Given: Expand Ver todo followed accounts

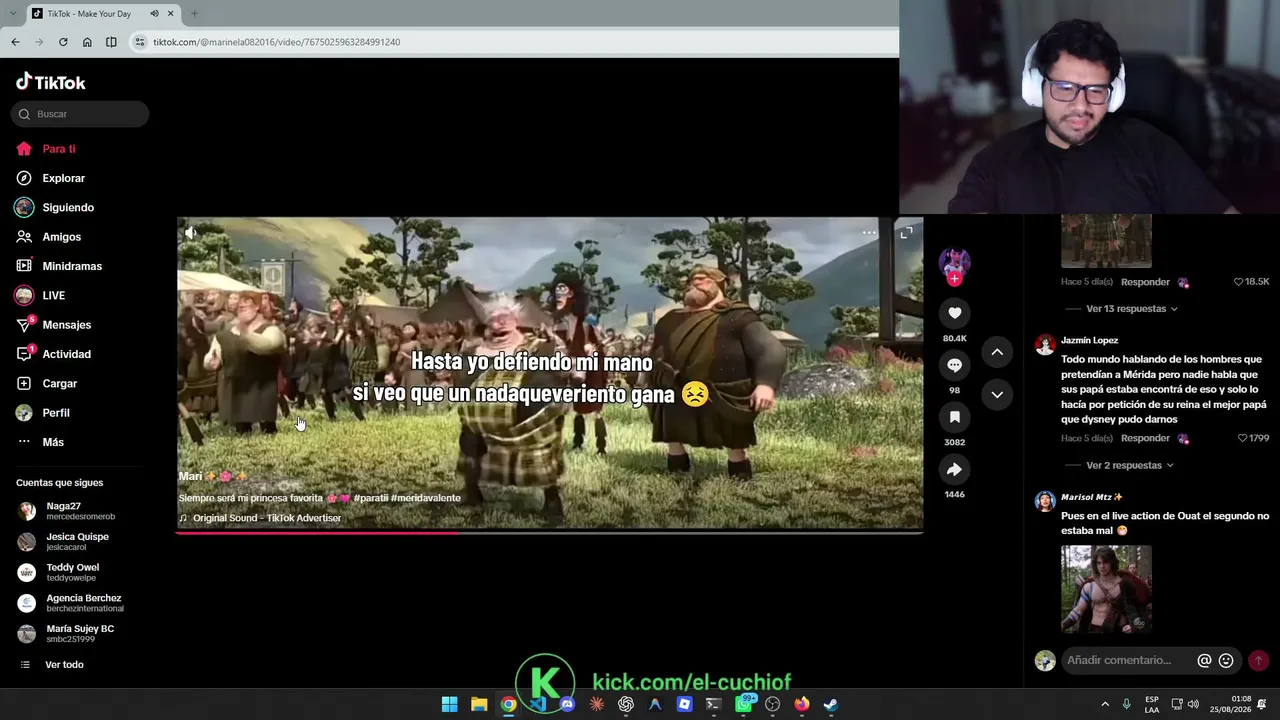Looking at the screenshot, I should point(64,665).
